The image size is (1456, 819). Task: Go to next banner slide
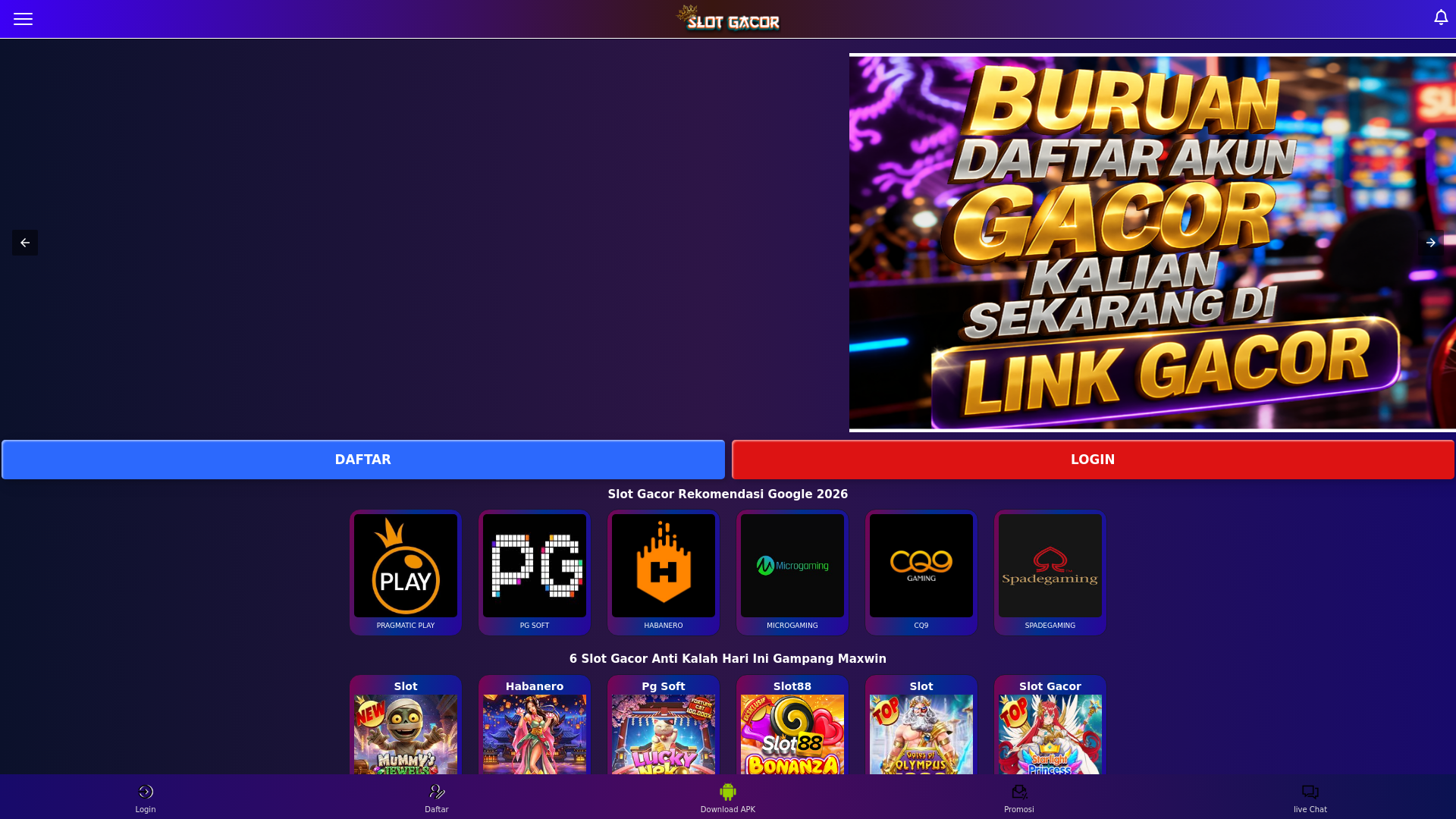coord(1430,243)
